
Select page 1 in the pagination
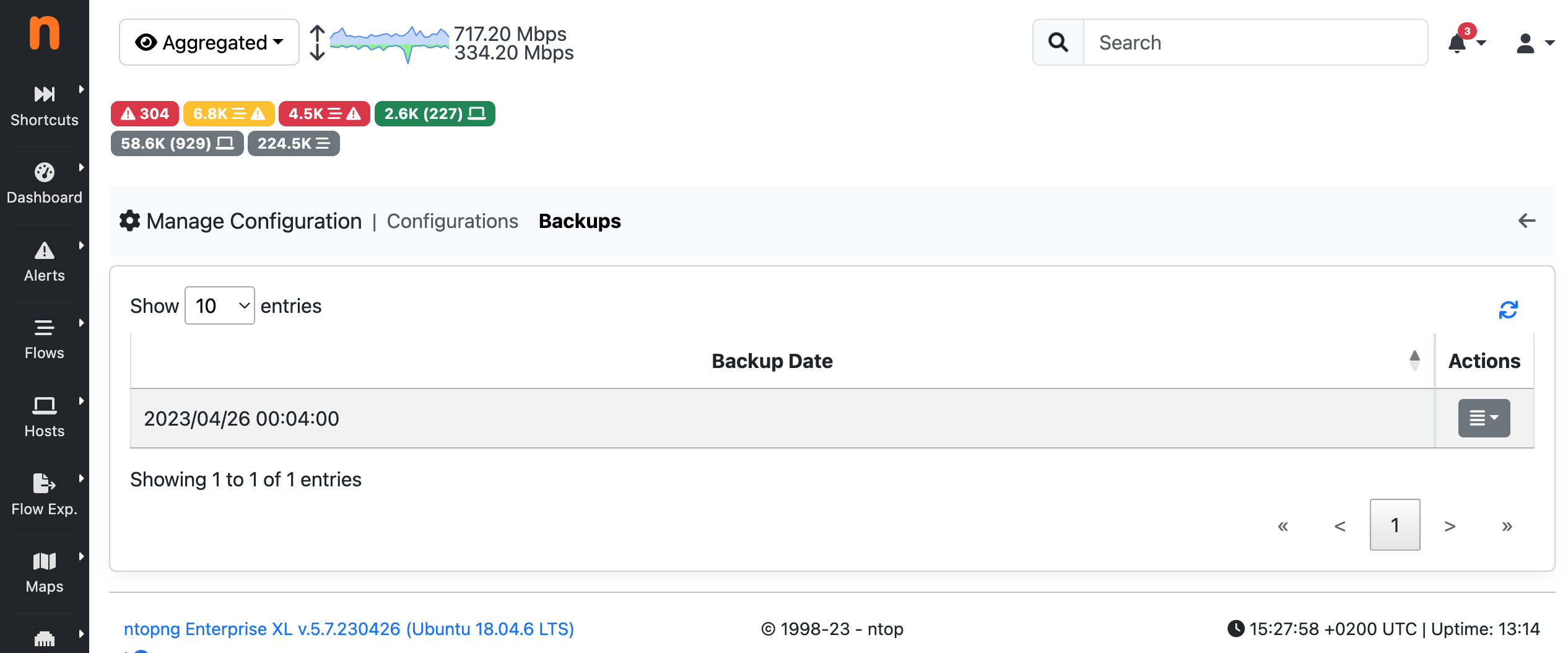1395,525
